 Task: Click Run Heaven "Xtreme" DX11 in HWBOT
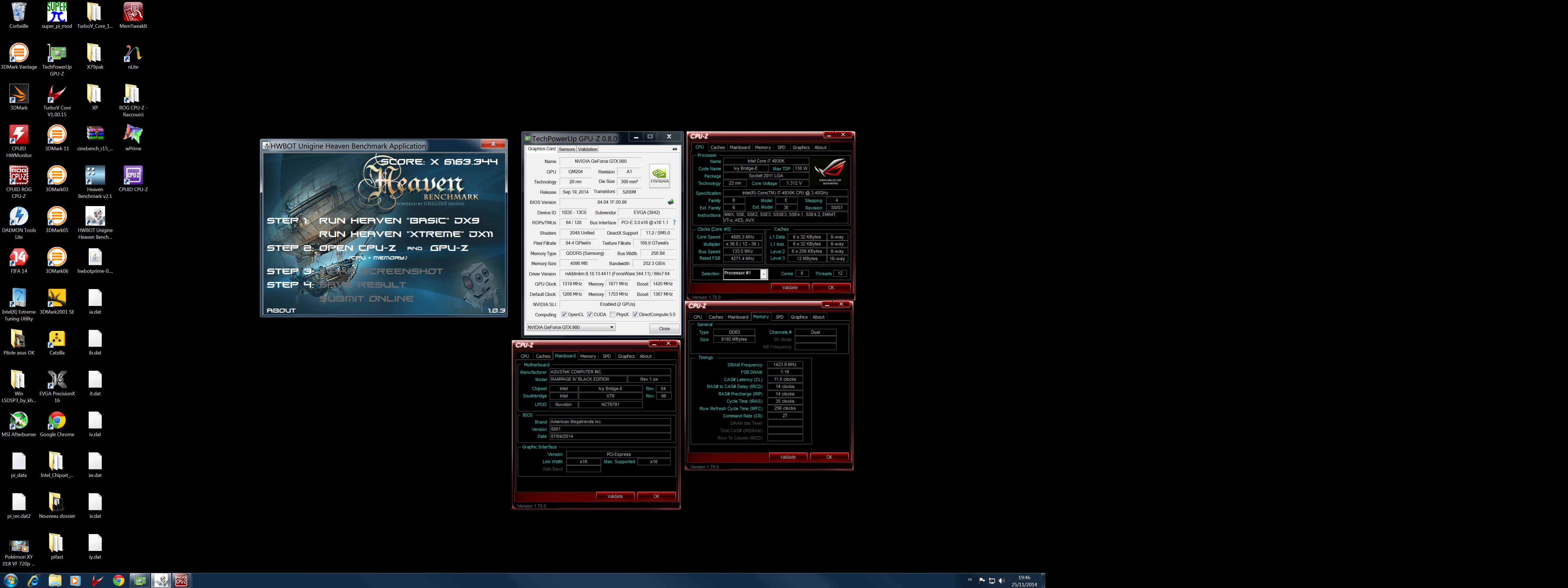[405, 234]
